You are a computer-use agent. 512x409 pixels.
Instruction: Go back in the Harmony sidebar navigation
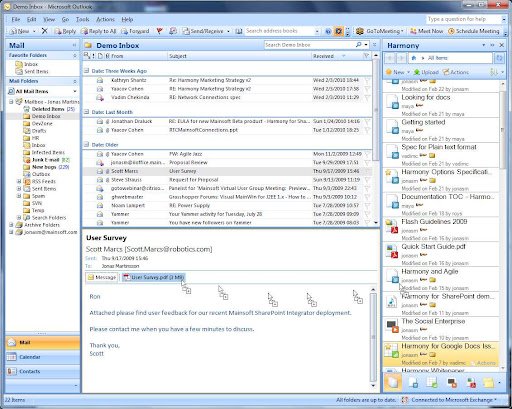390,58
